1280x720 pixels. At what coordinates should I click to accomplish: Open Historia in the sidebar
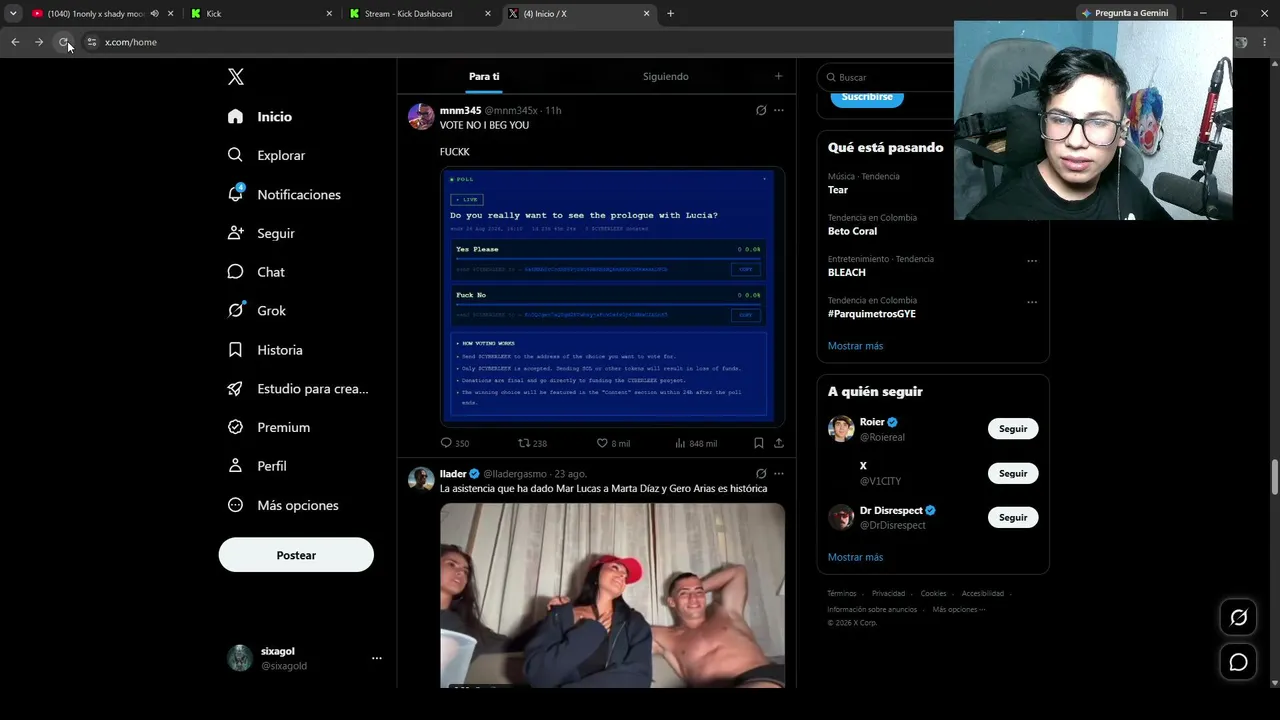click(265, 350)
